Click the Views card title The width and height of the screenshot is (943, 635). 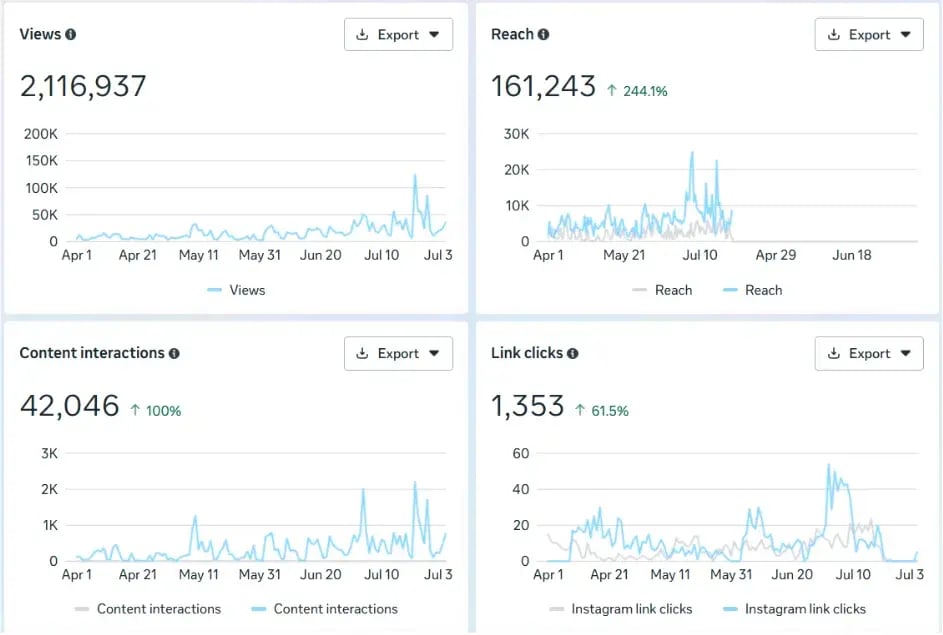(x=40, y=34)
